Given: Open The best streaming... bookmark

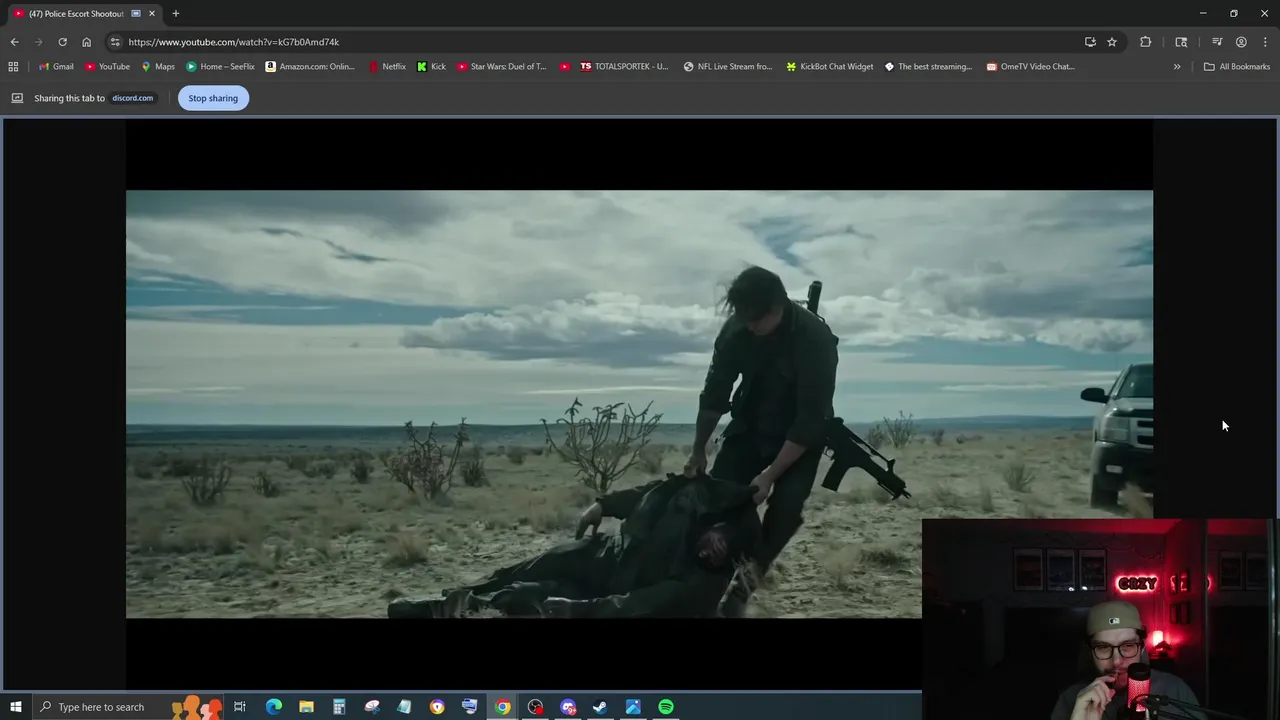Looking at the screenshot, I should click(928, 66).
